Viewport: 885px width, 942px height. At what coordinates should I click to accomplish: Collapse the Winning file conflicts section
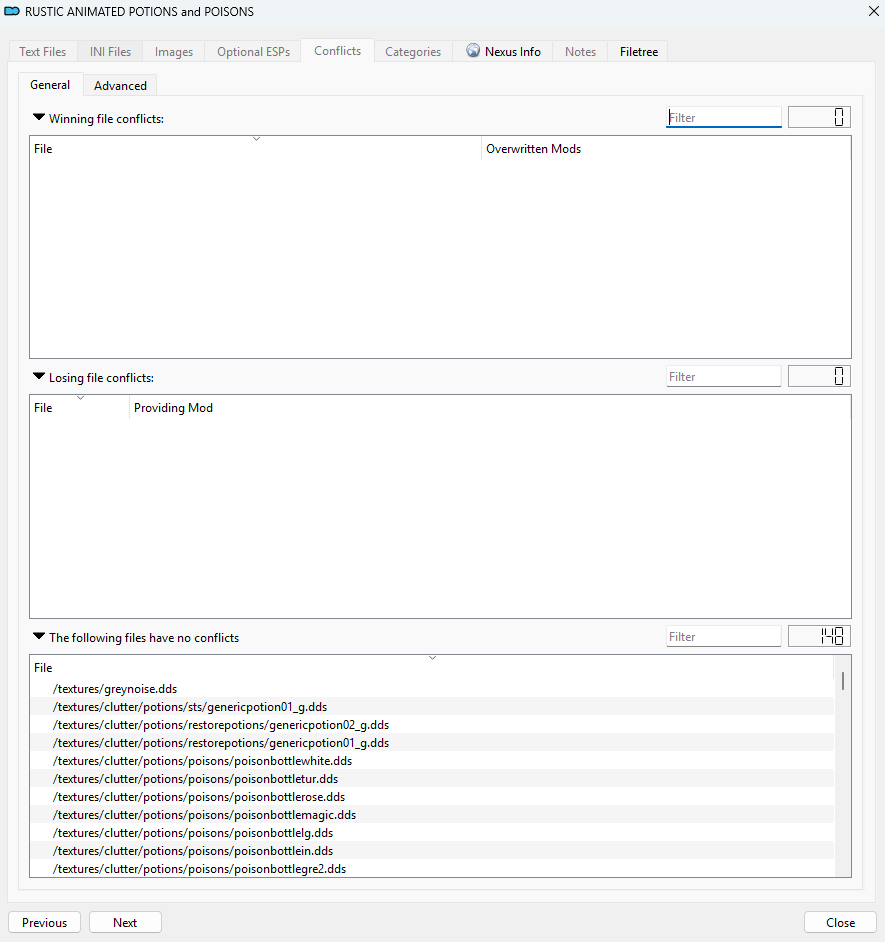[39, 118]
